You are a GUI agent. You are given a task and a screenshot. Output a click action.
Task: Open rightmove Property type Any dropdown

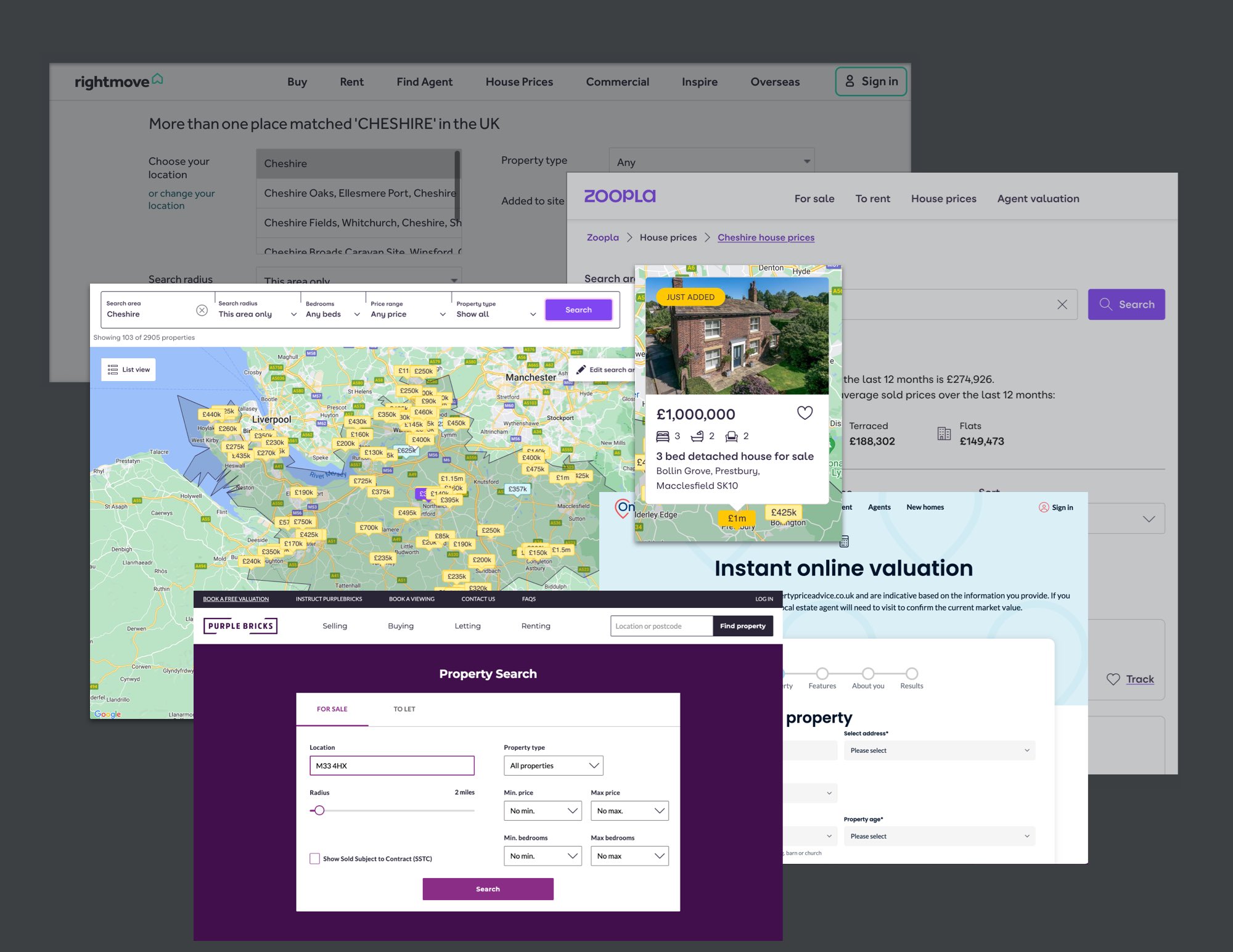tap(711, 162)
